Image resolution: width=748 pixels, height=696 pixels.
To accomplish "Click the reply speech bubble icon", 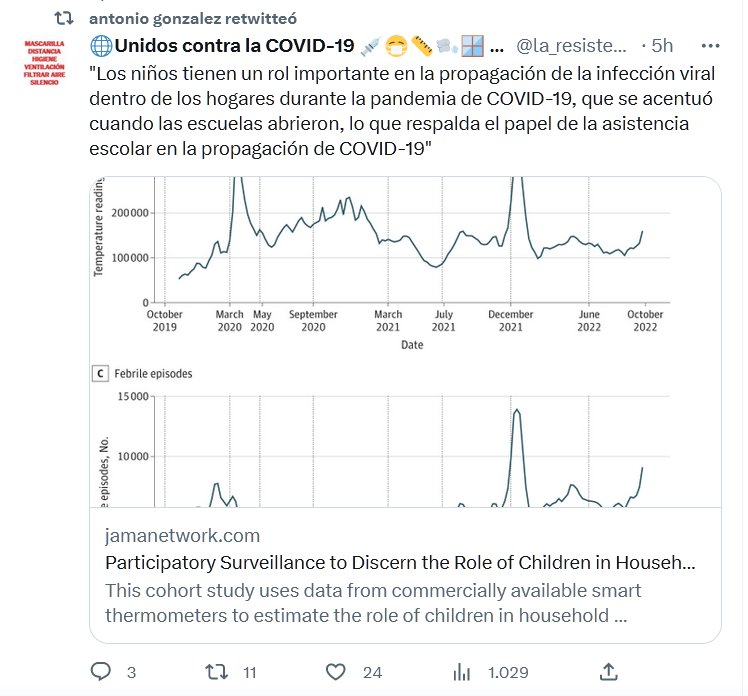I will [100, 671].
